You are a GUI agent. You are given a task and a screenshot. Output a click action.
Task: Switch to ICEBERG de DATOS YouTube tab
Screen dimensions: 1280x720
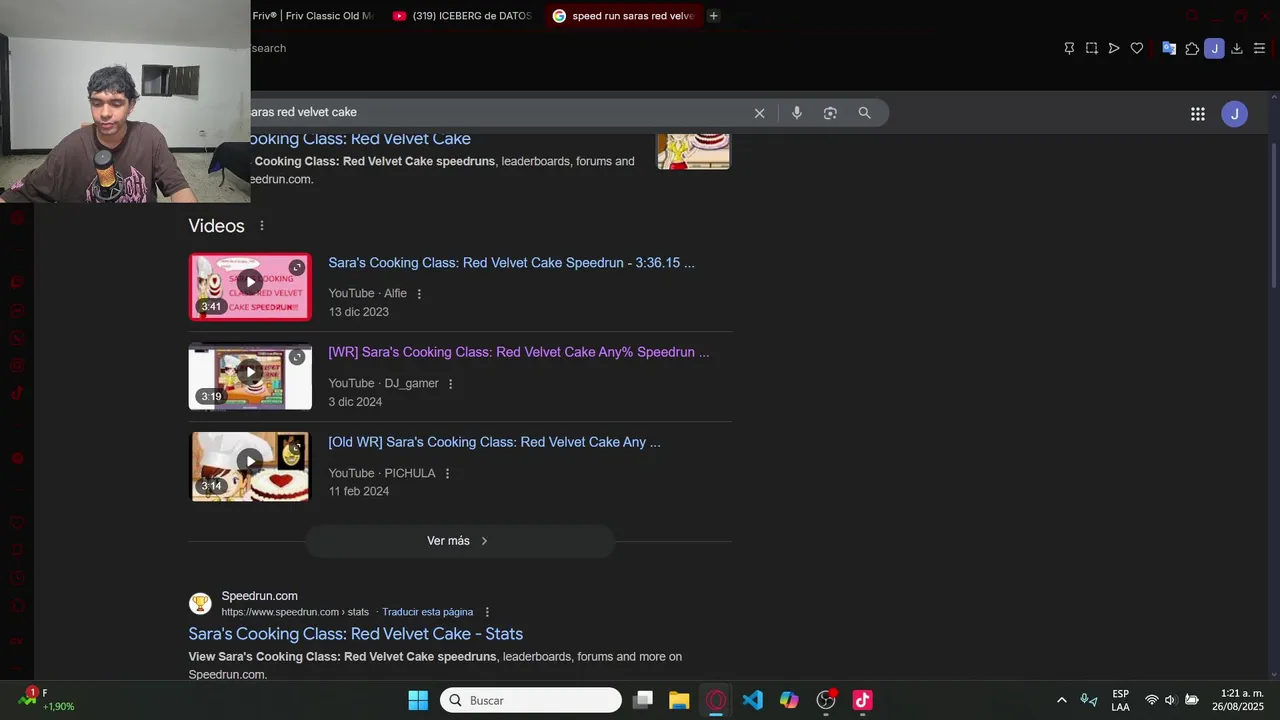[x=462, y=16]
